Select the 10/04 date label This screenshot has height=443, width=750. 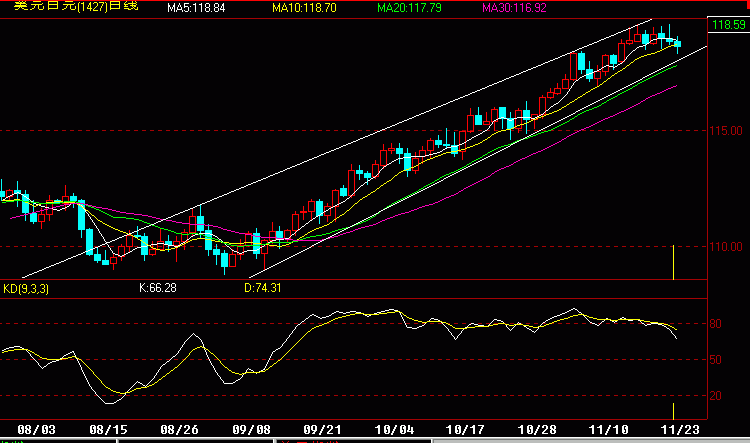[x=395, y=430]
